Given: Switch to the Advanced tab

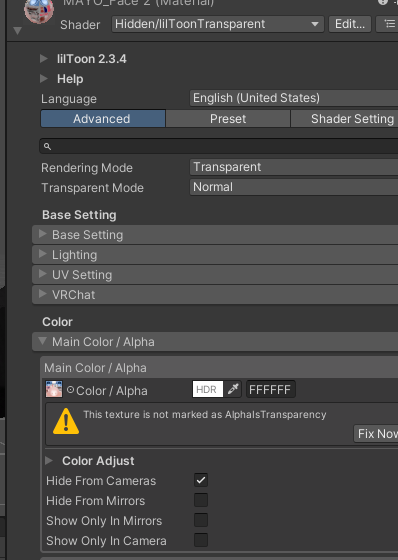Looking at the screenshot, I should (103, 119).
